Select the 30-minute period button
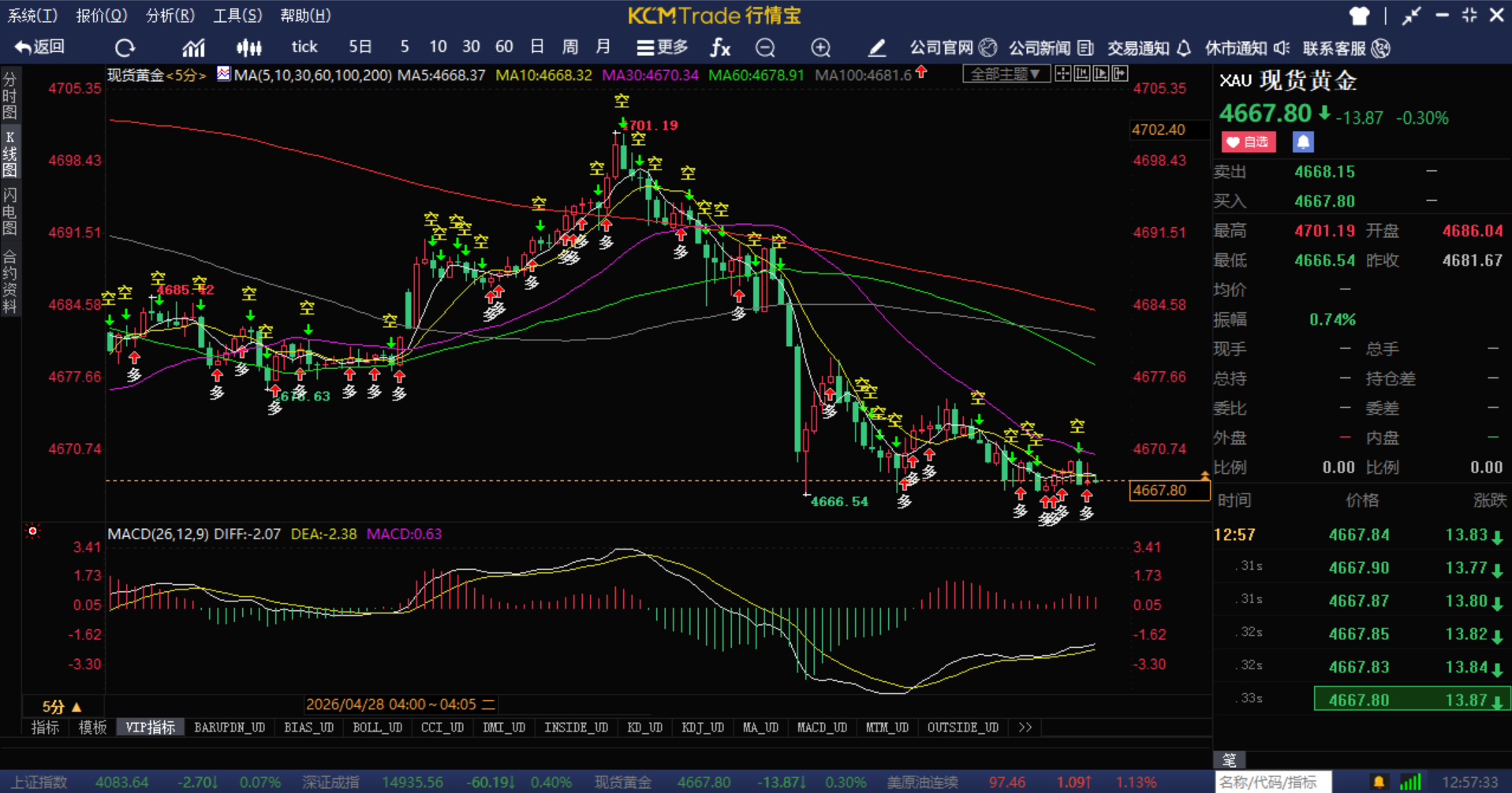Viewport: 1512px width, 793px height. coord(471,47)
